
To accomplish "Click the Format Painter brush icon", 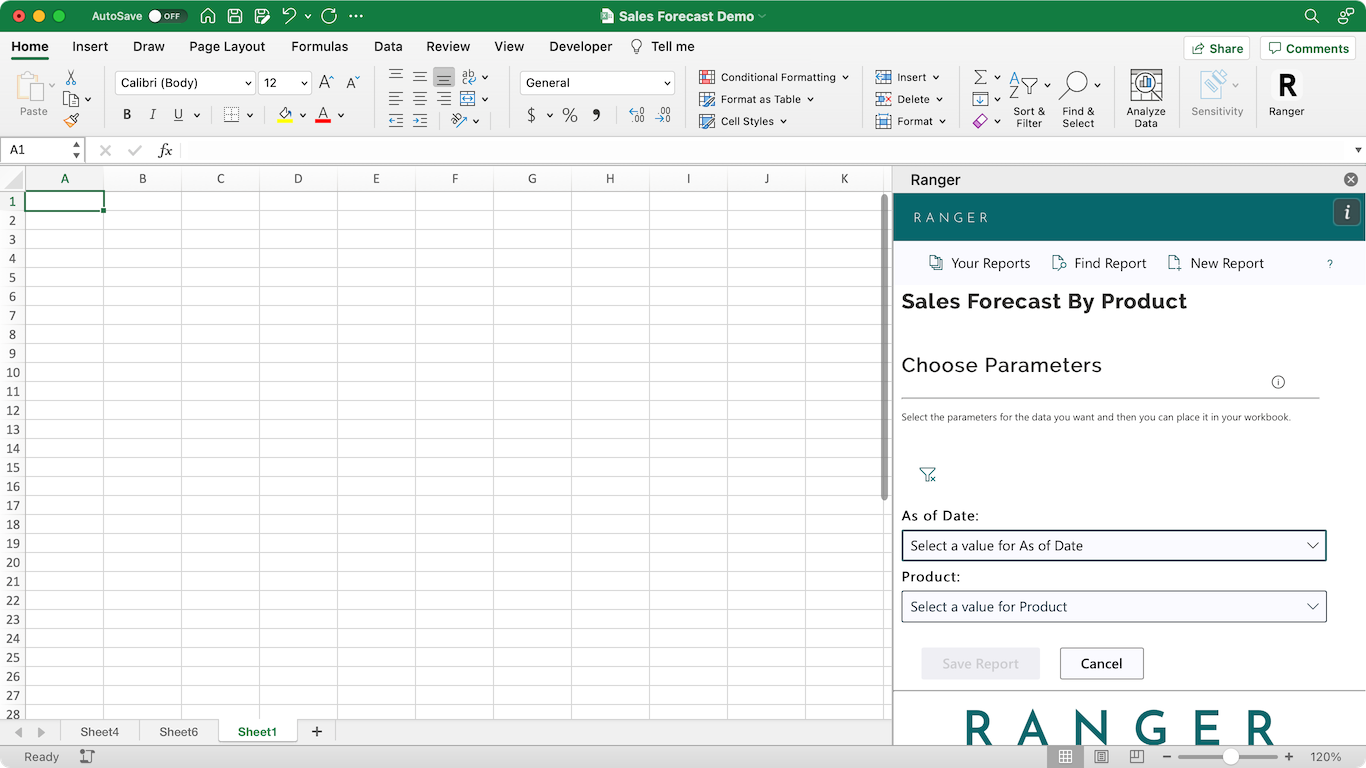I will tap(71, 120).
